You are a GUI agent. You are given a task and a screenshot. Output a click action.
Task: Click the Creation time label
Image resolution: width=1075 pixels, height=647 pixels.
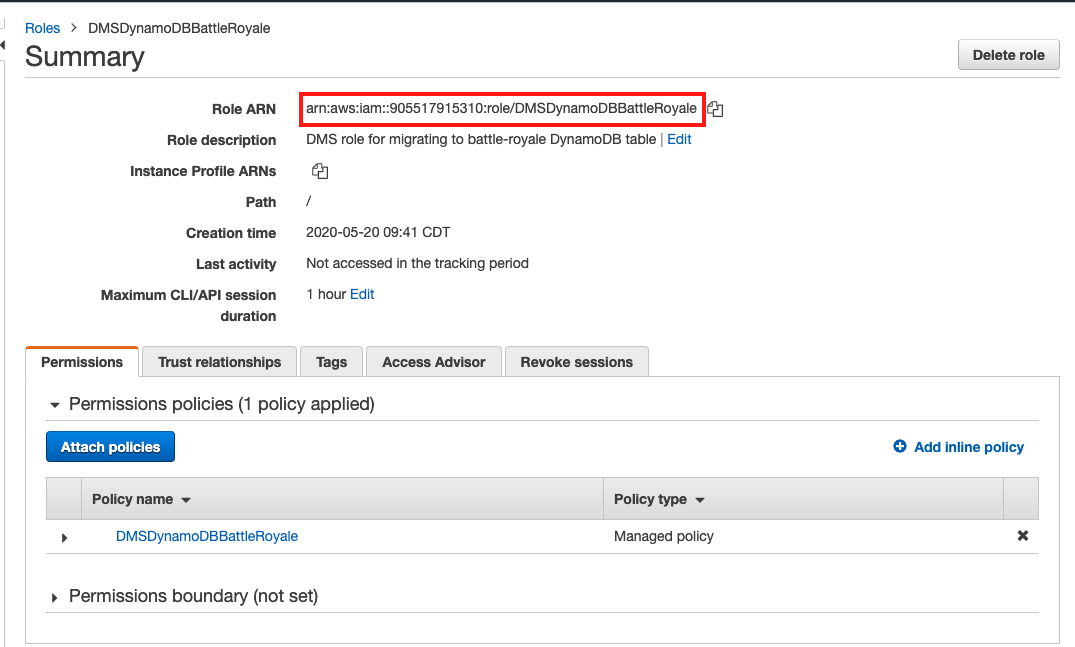coord(231,233)
